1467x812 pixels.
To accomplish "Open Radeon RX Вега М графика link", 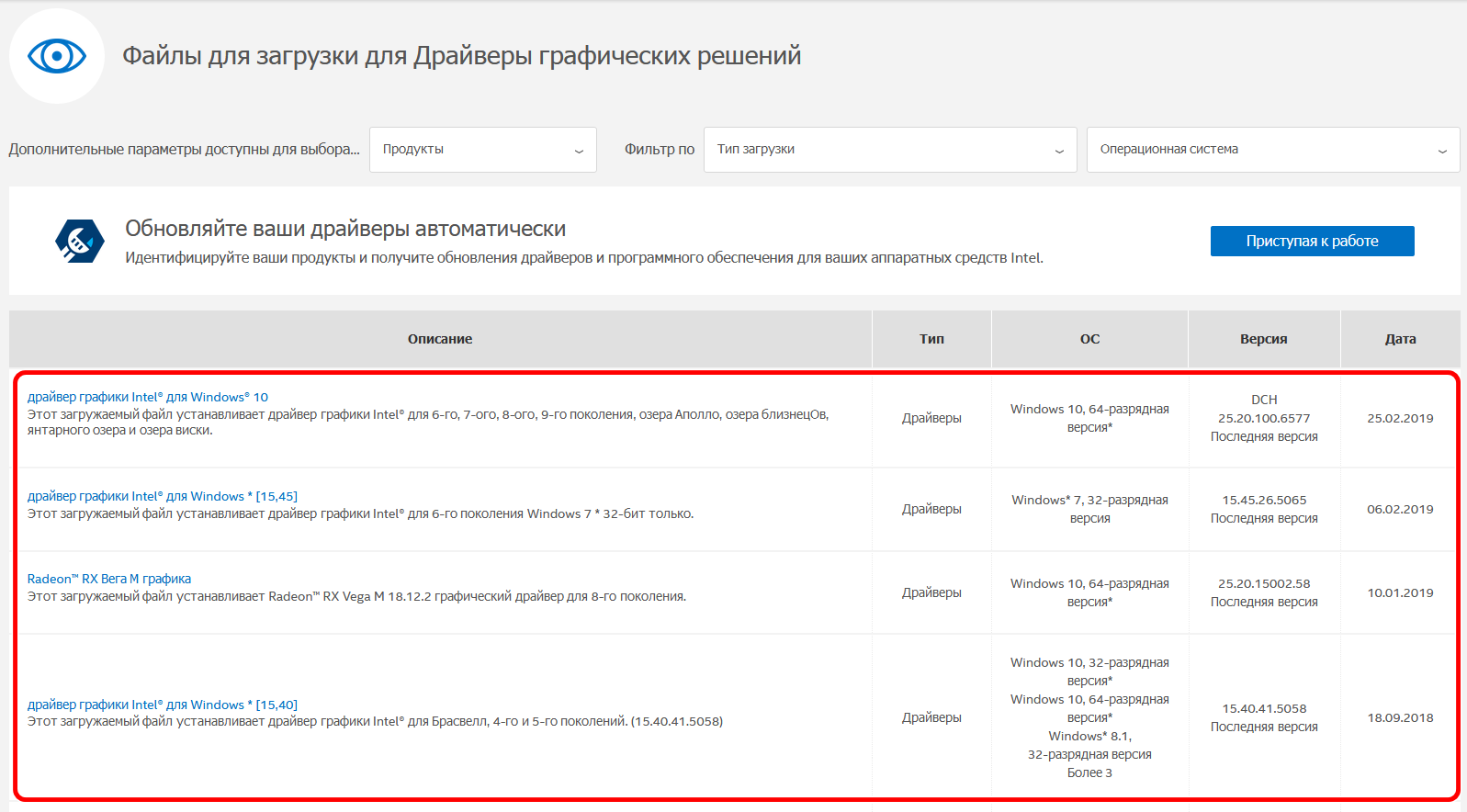I will point(109,579).
